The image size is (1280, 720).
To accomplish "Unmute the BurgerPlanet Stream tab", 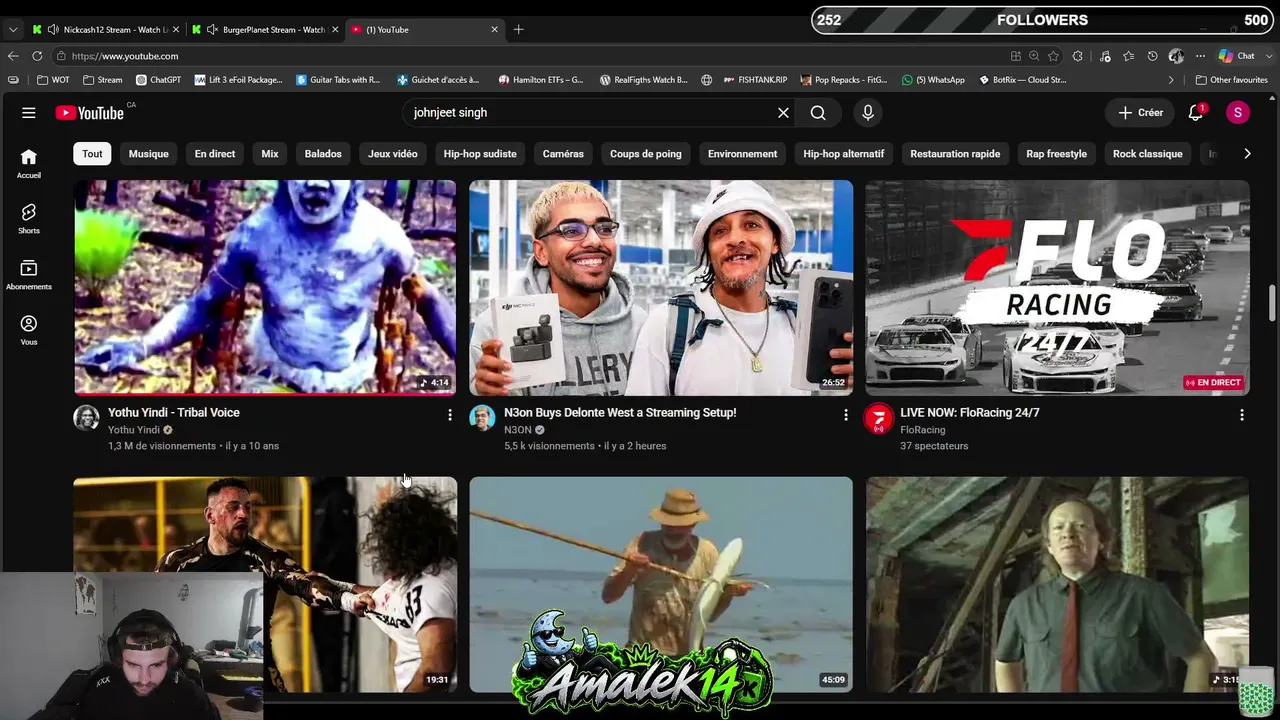I will point(212,29).
